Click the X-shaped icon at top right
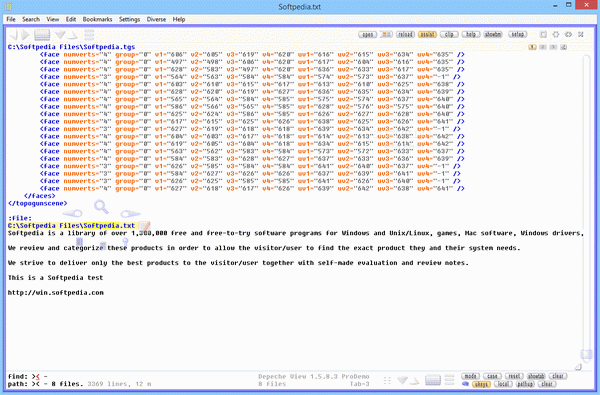This screenshot has width=600, height=395. pyautogui.click(x=580, y=34)
